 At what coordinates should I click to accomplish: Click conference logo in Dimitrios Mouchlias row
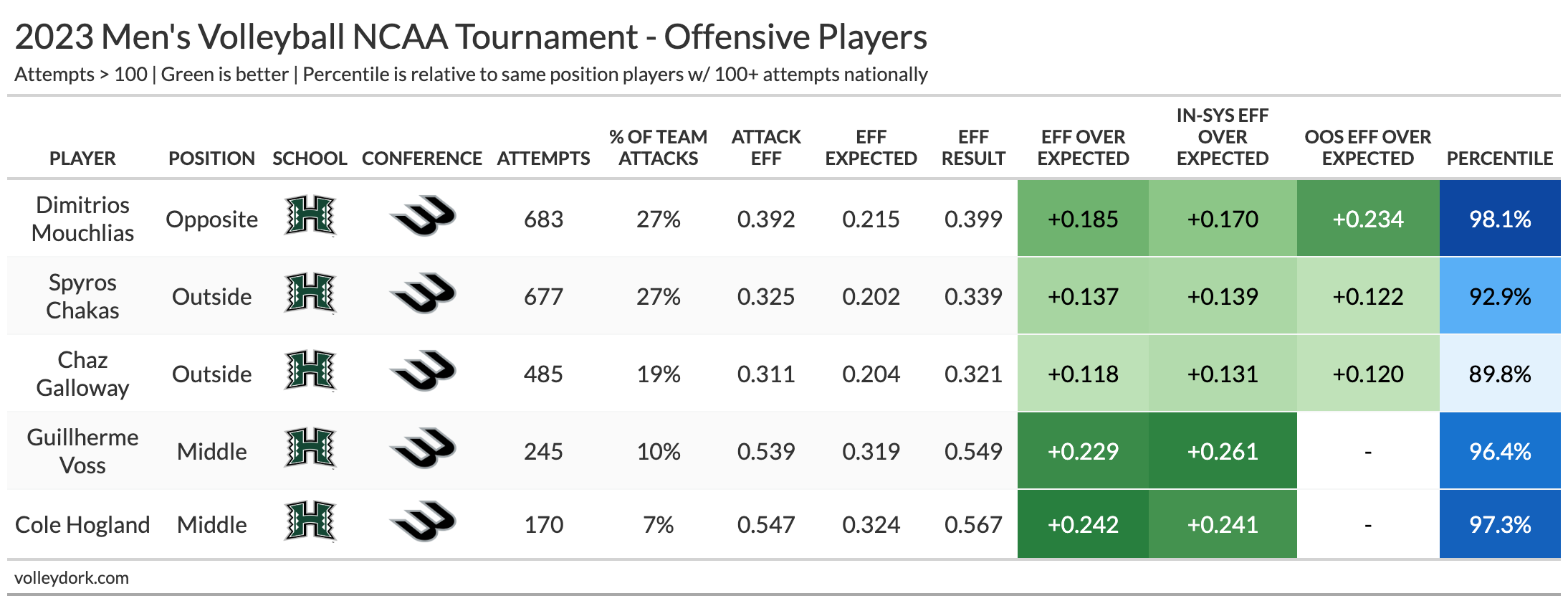(422, 216)
